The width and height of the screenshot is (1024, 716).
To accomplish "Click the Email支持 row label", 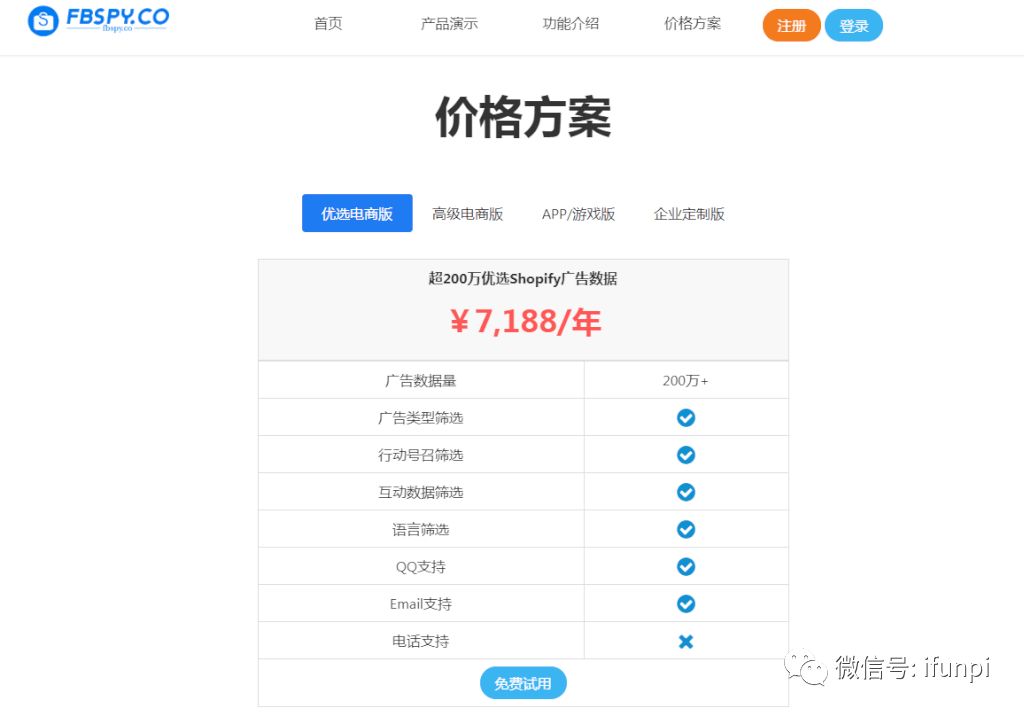I will (421, 604).
